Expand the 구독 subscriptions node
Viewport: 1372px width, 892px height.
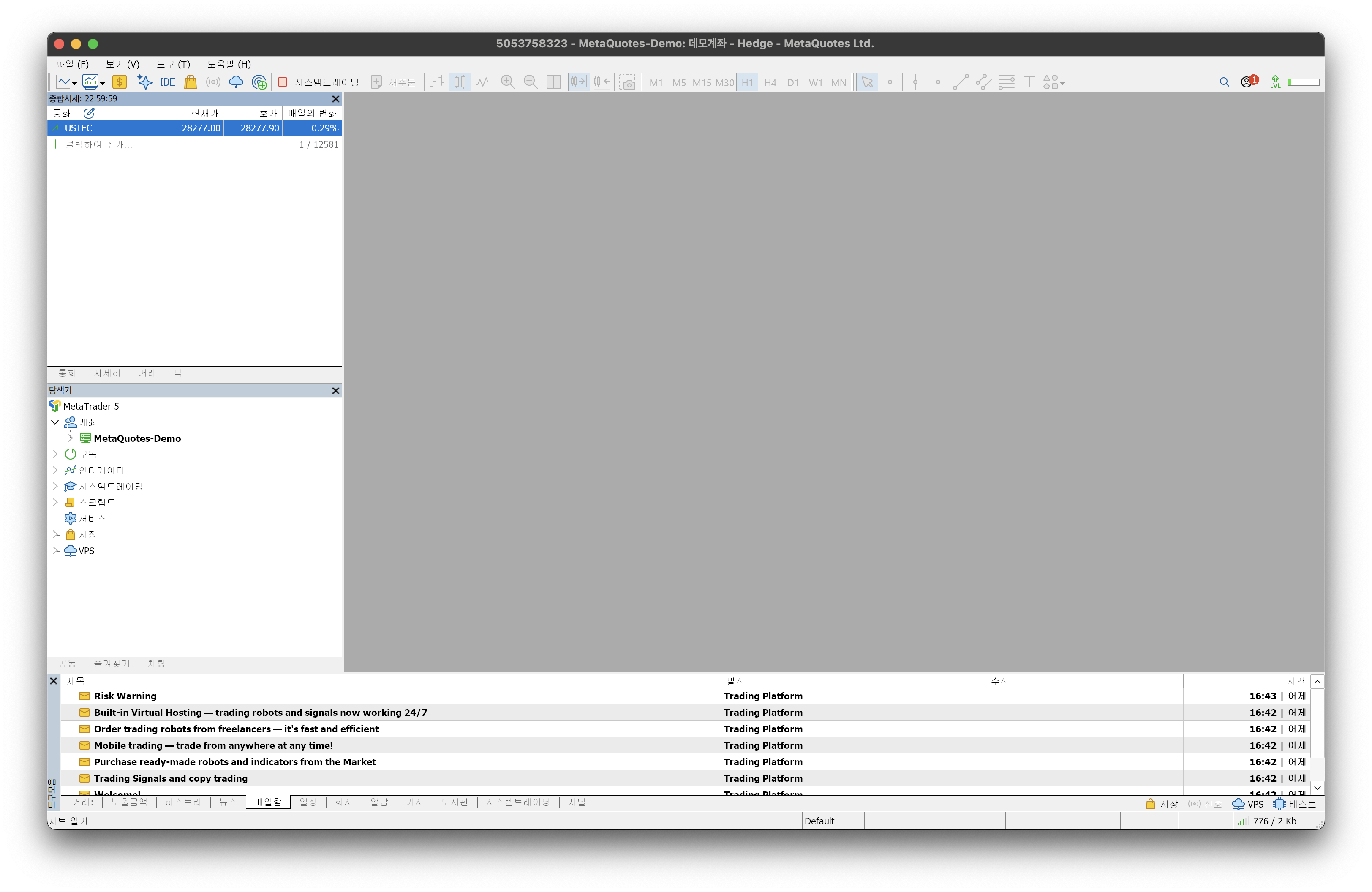click(x=55, y=454)
